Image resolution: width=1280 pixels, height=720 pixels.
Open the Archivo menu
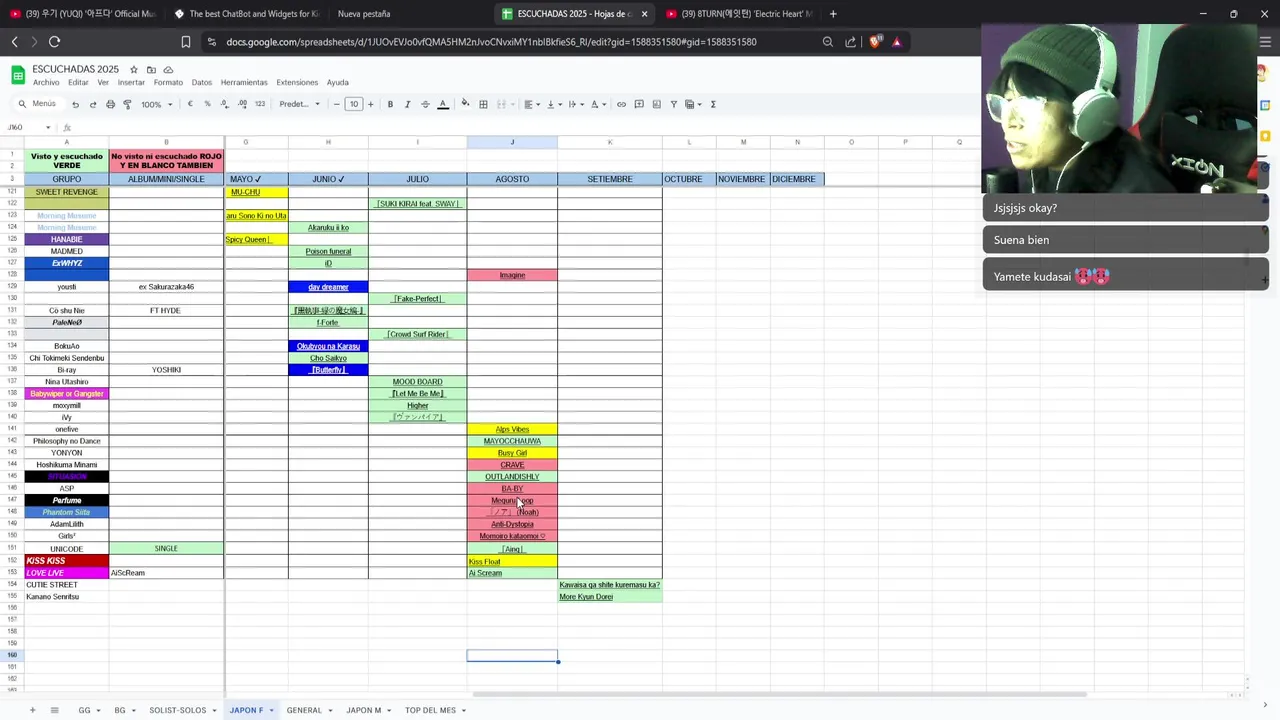click(x=46, y=82)
